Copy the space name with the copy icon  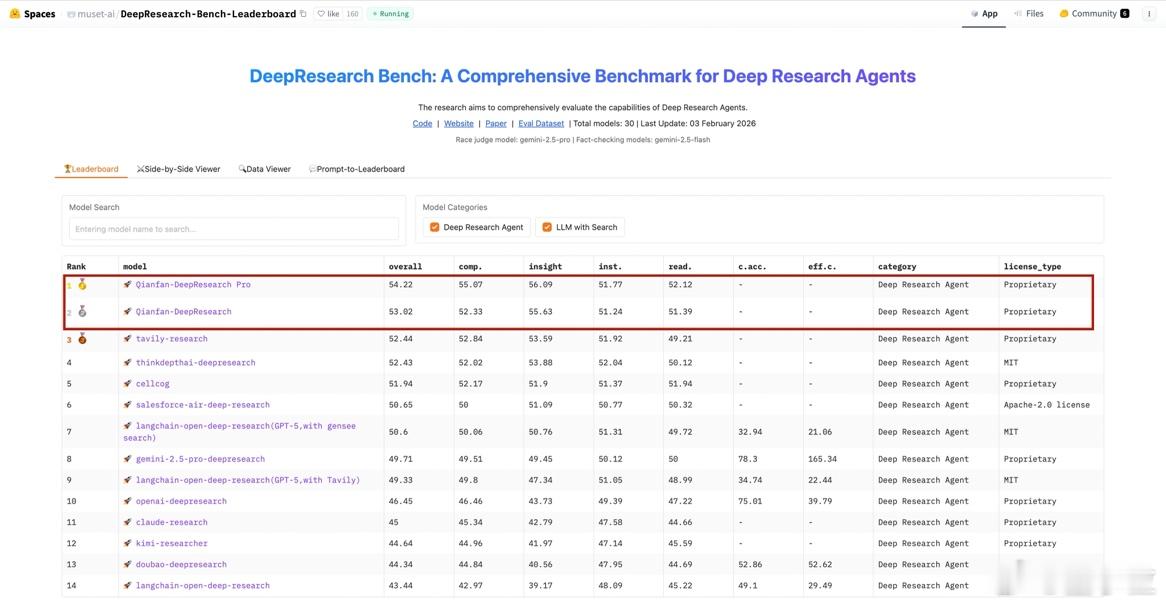[303, 13]
